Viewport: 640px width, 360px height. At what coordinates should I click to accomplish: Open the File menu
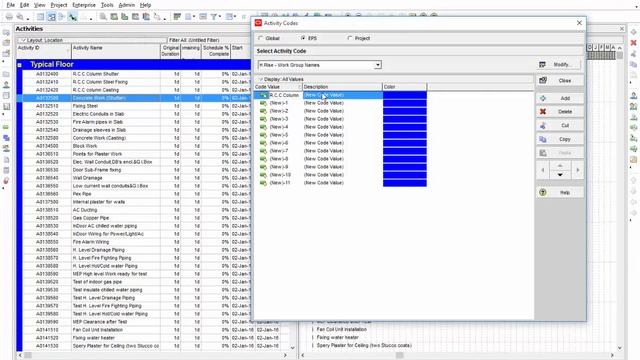click(11, 5)
